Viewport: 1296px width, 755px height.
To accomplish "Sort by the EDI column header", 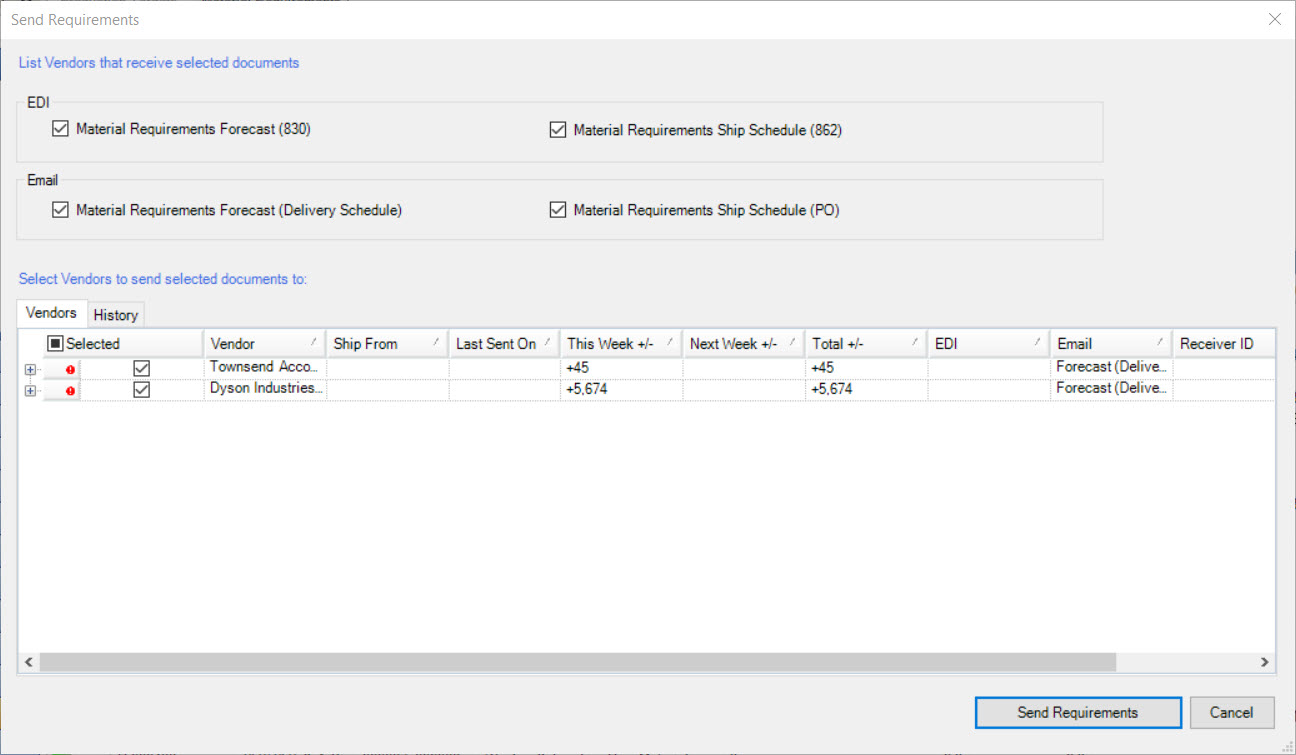I will click(x=989, y=344).
